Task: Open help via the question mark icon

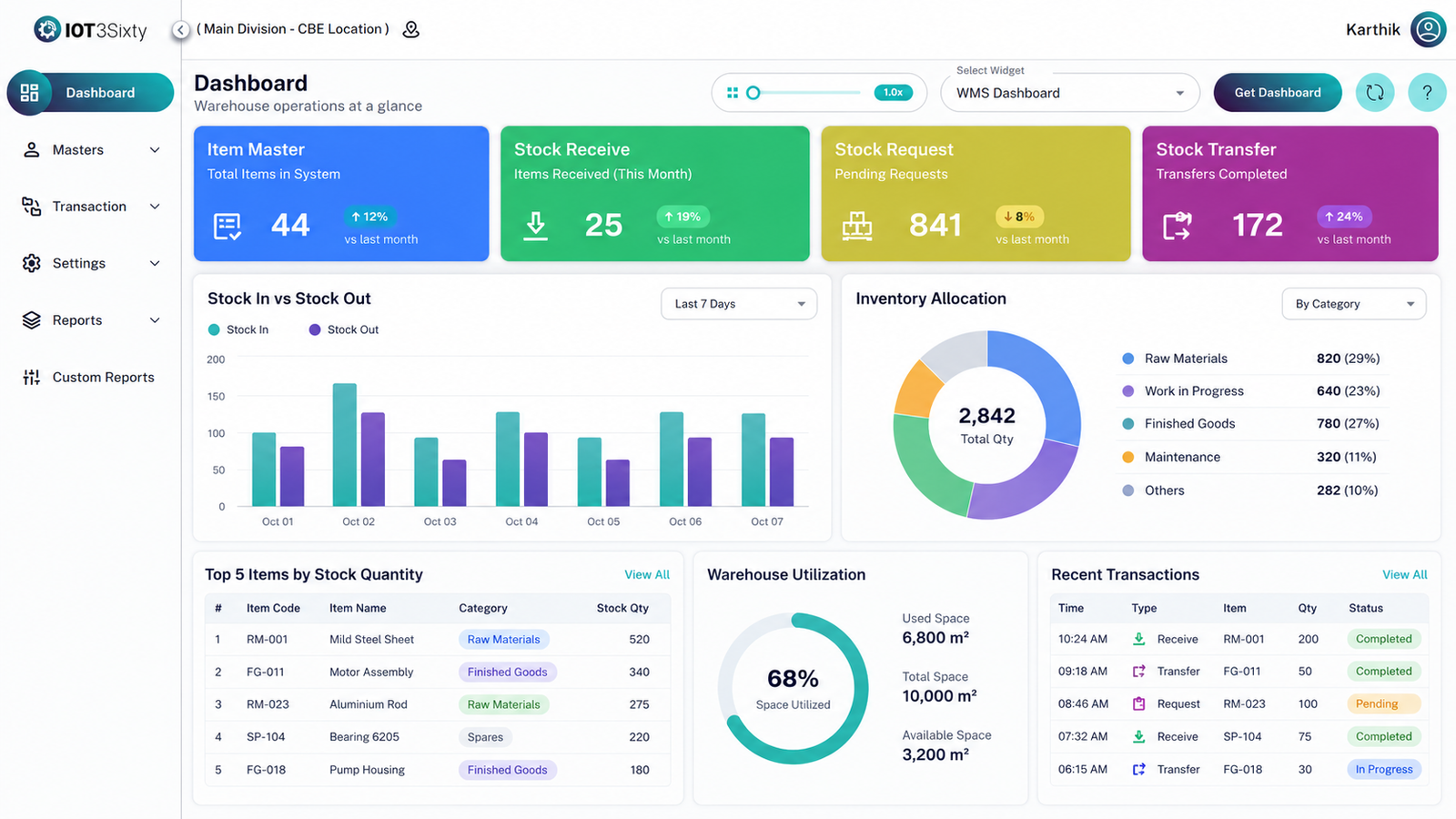Action: click(x=1427, y=93)
